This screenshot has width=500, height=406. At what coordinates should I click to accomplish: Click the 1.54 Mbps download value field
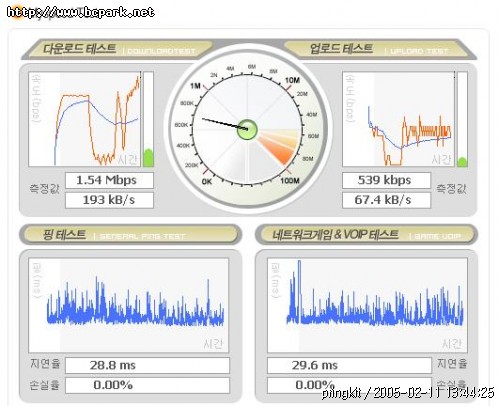[x=109, y=180]
